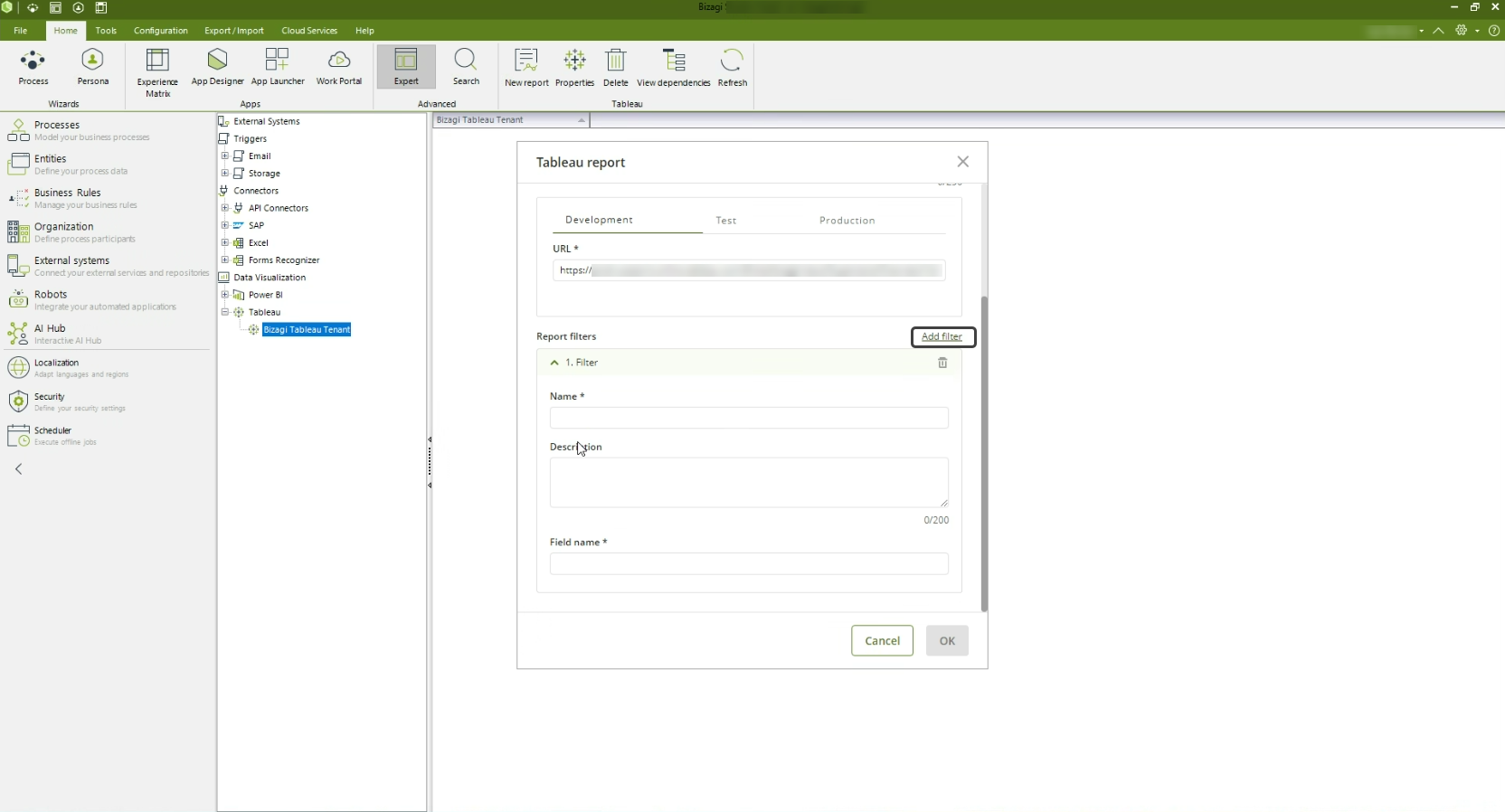Click the Cancel button
Viewport: 1505px width, 812px height.
[x=882, y=641]
